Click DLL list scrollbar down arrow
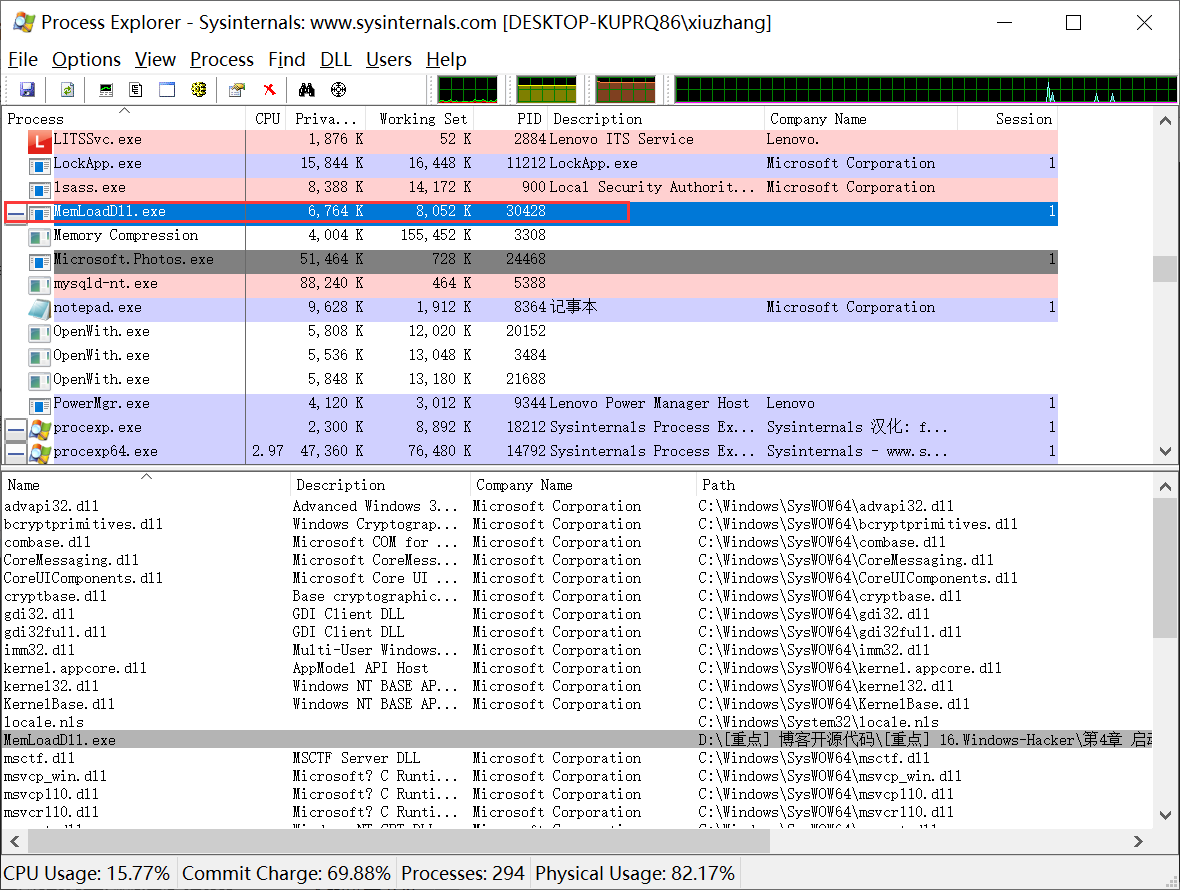Image resolution: width=1180 pixels, height=890 pixels. (x=1165, y=816)
